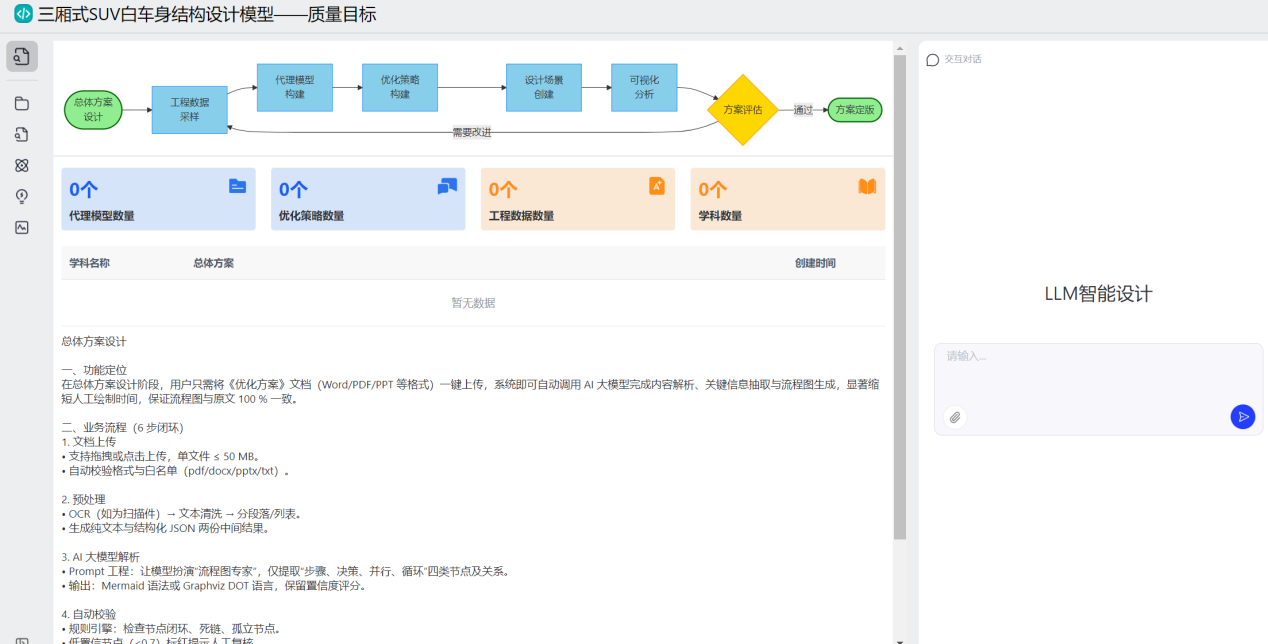Click the 请输入 chat input field
Screen dimensions: 1268x644
point(1097,375)
